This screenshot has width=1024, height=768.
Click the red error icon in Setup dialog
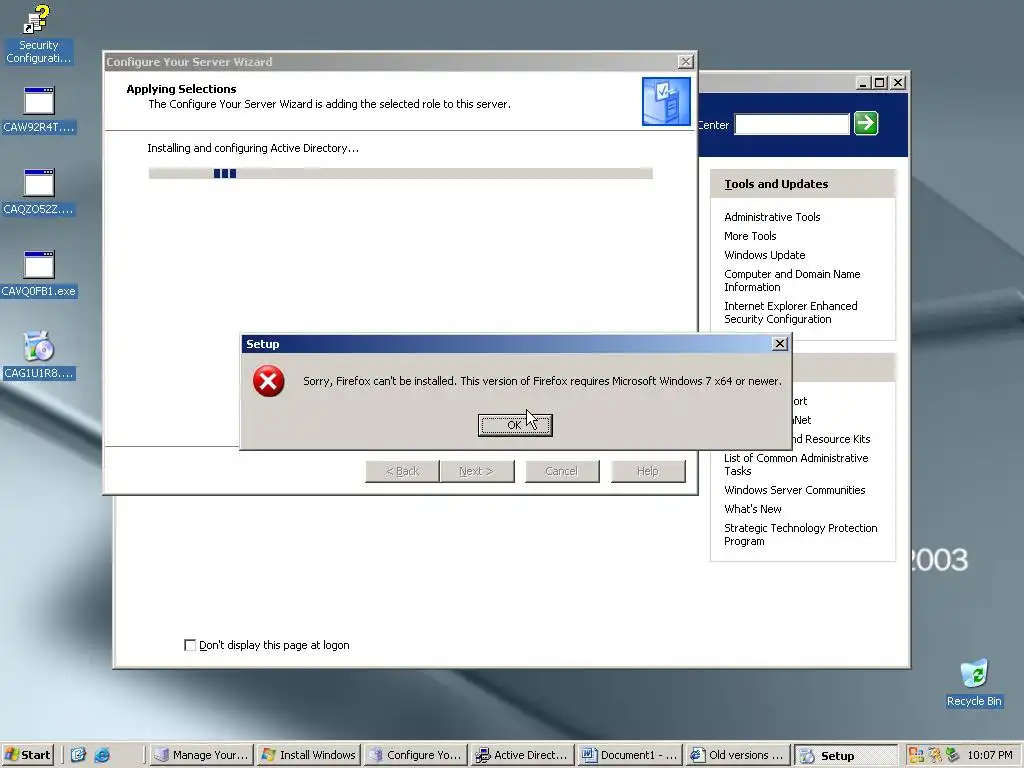click(268, 381)
